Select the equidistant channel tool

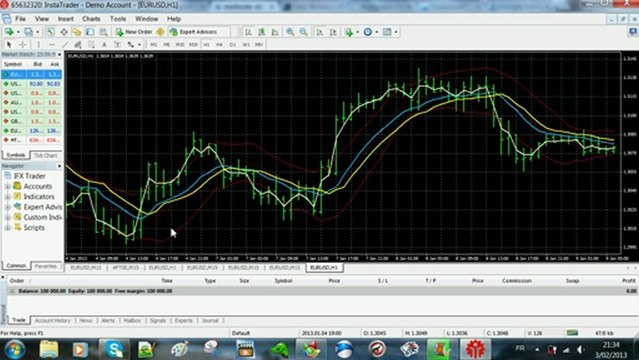click(x=78, y=44)
